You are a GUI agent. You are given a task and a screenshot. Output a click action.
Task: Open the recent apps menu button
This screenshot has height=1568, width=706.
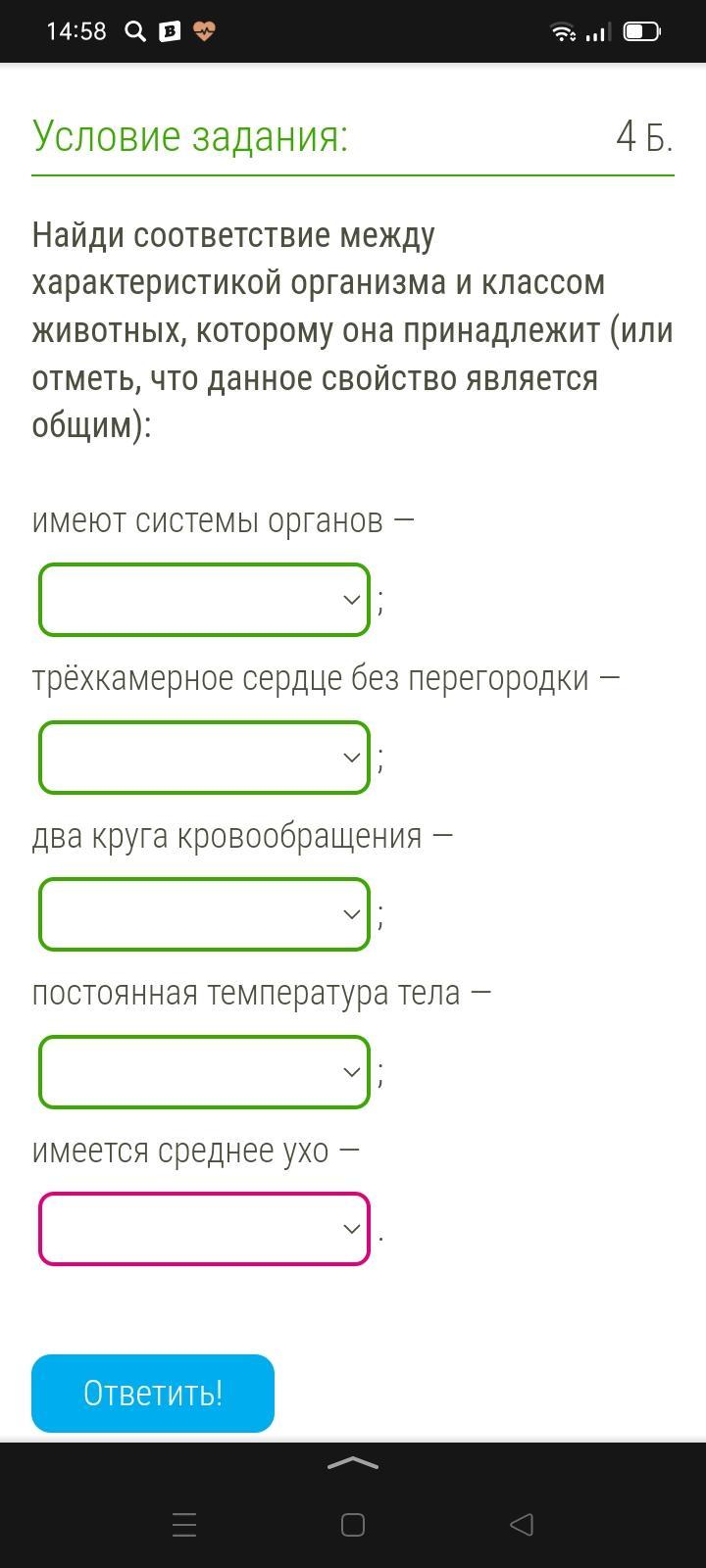(184, 1525)
